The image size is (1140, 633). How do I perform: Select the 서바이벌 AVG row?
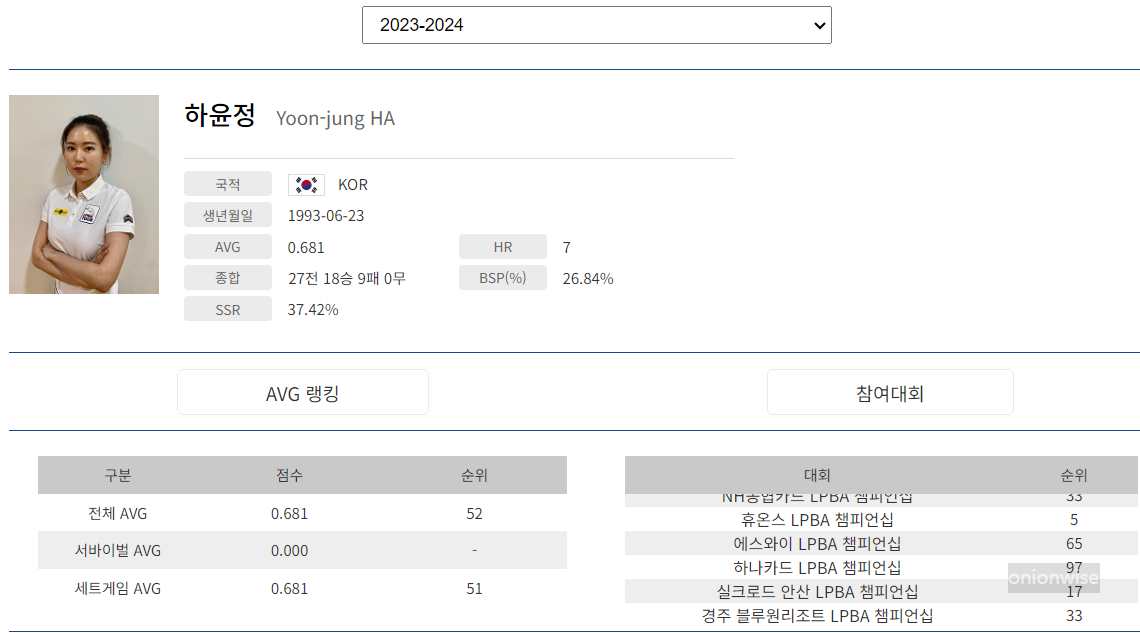(x=300, y=551)
